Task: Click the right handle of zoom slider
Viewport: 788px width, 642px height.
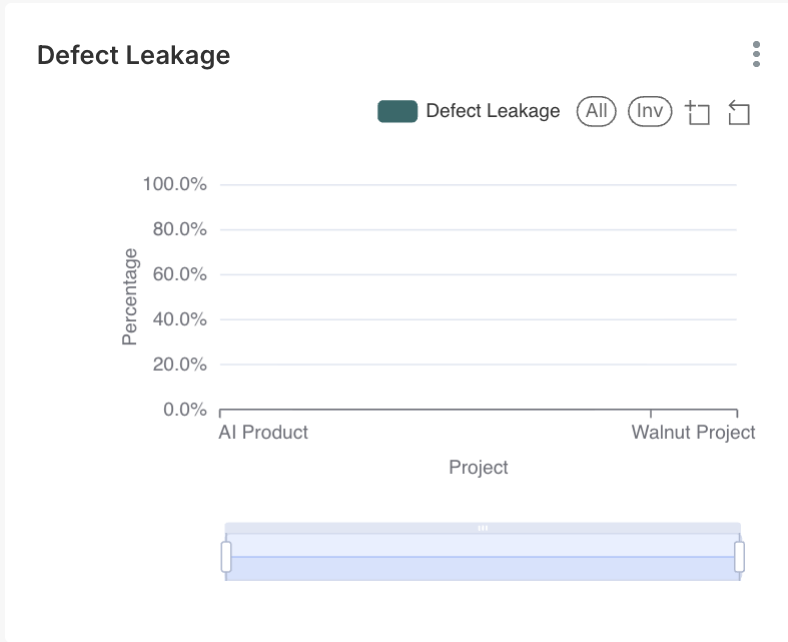Action: [x=740, y=556]
